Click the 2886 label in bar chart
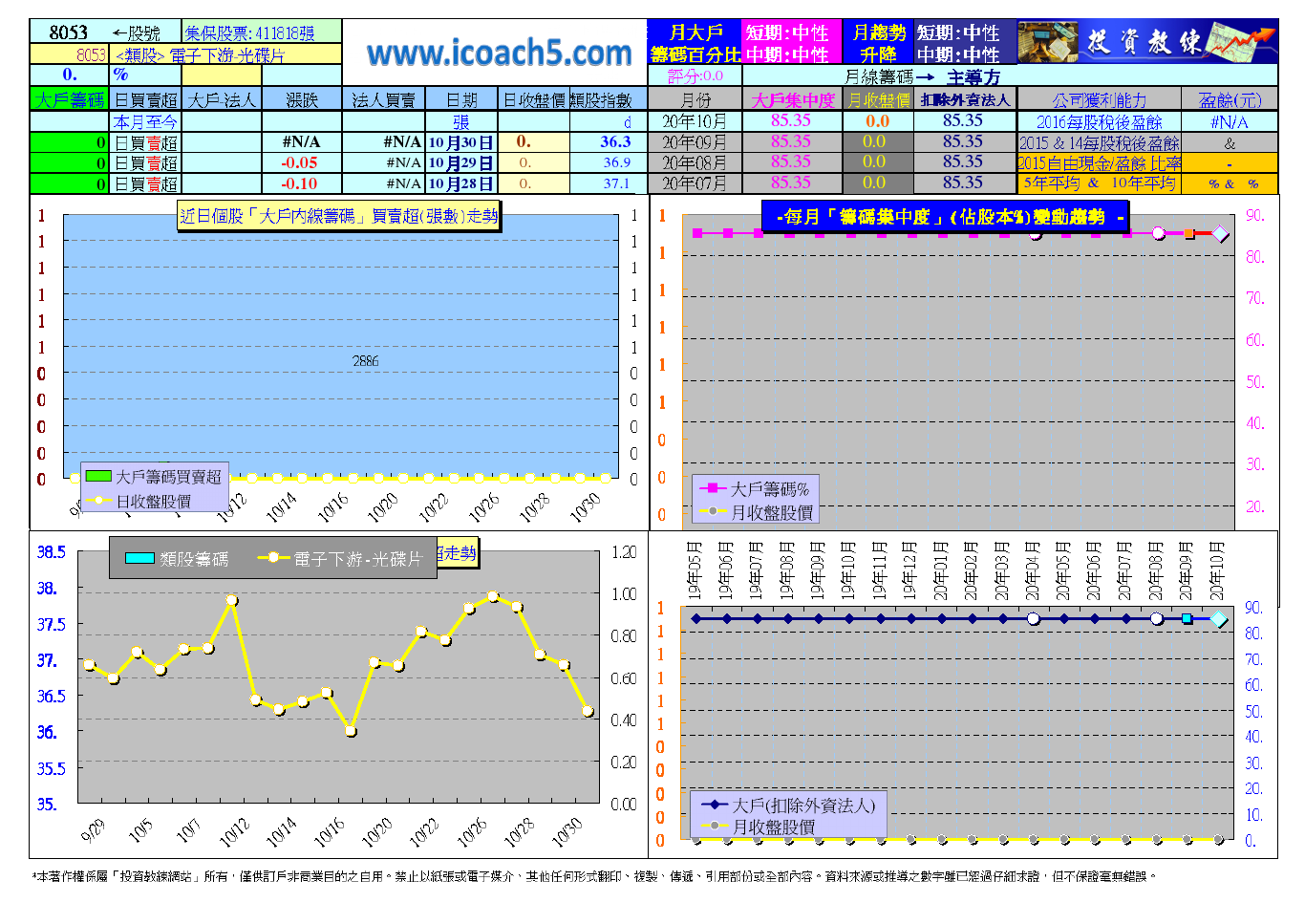Screen dimensions: 1305x924 [x=365, y=361]
